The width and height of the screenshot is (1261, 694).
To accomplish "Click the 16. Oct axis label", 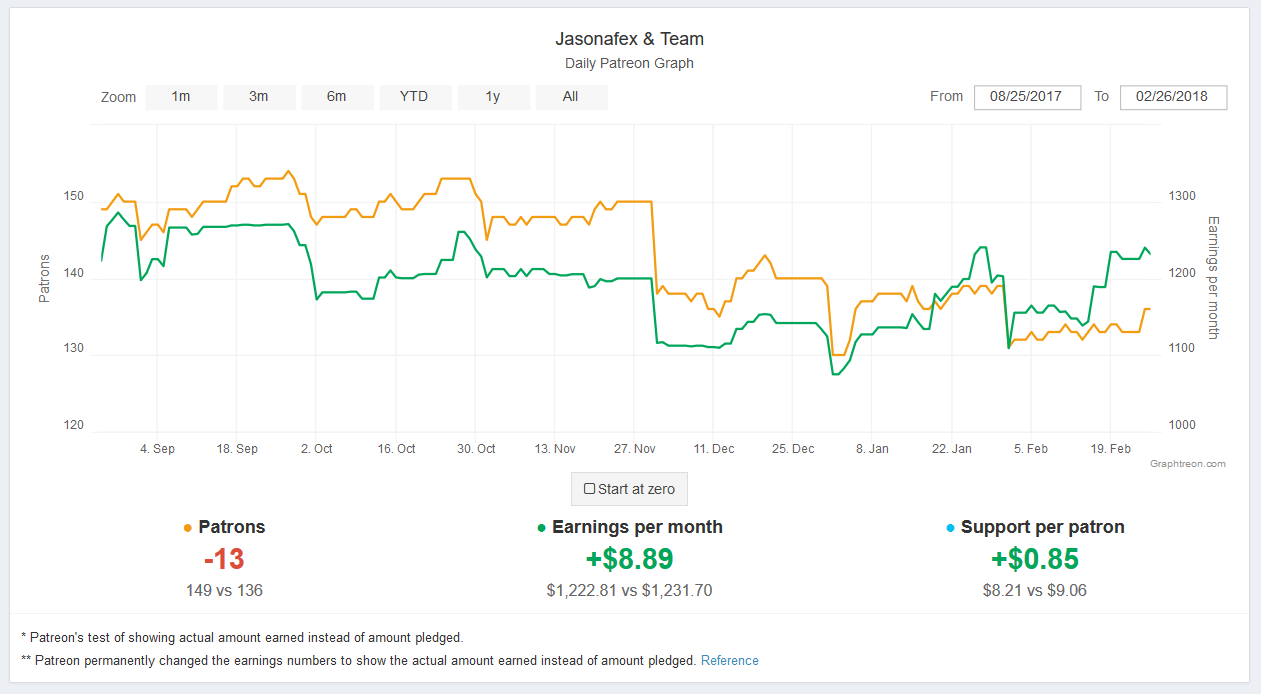I will pos(396,449).
